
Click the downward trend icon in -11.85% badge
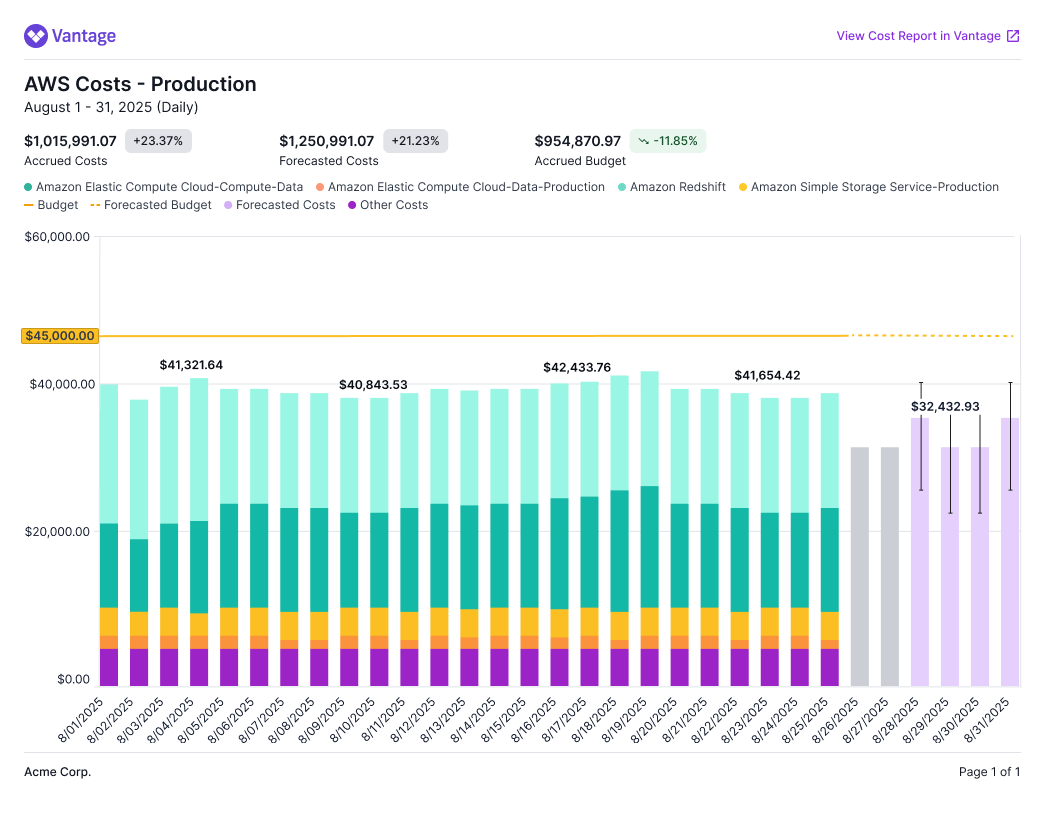[x=644, y=141]
